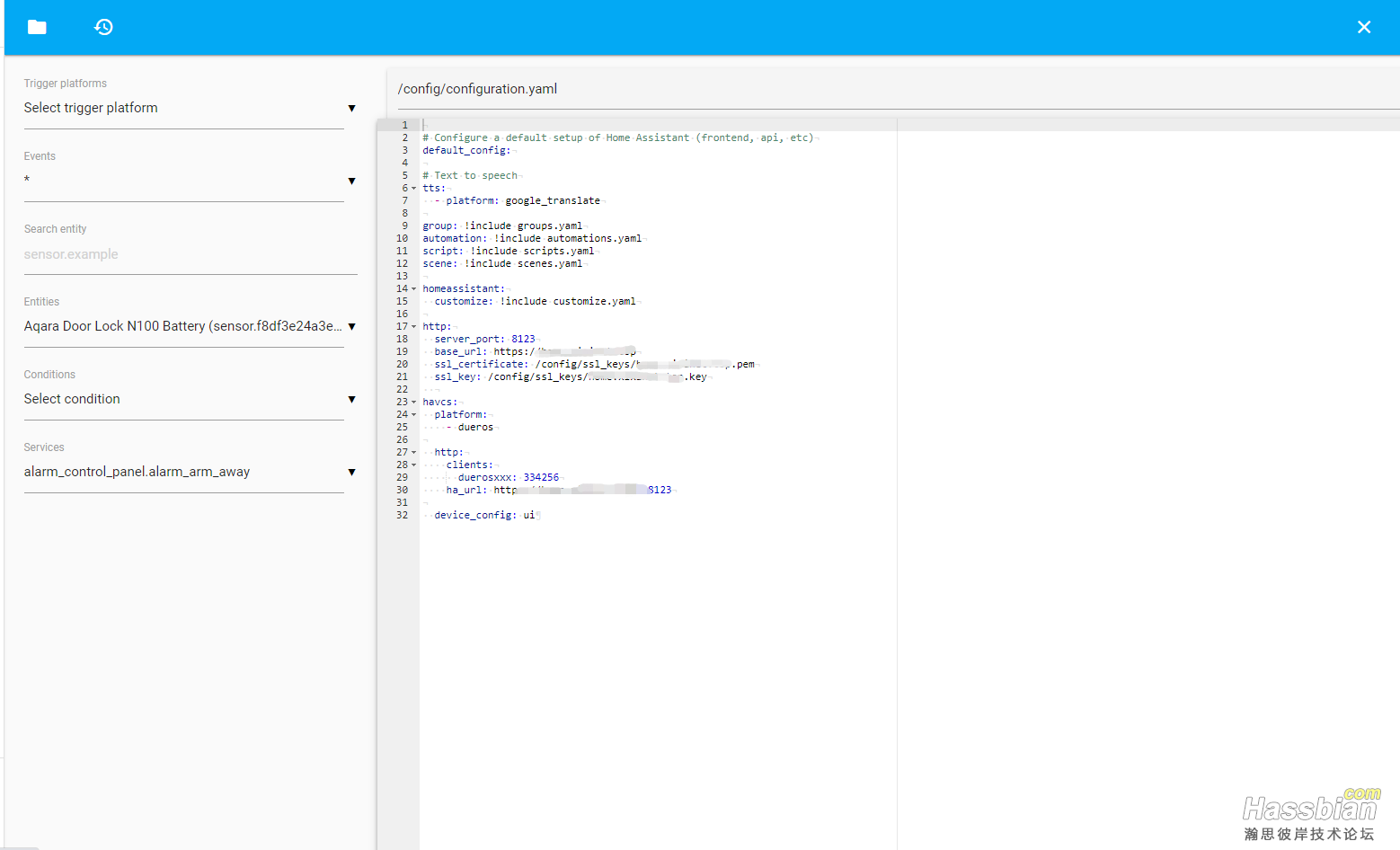Click the automation: !include automations.yaml line

[532, 239]
